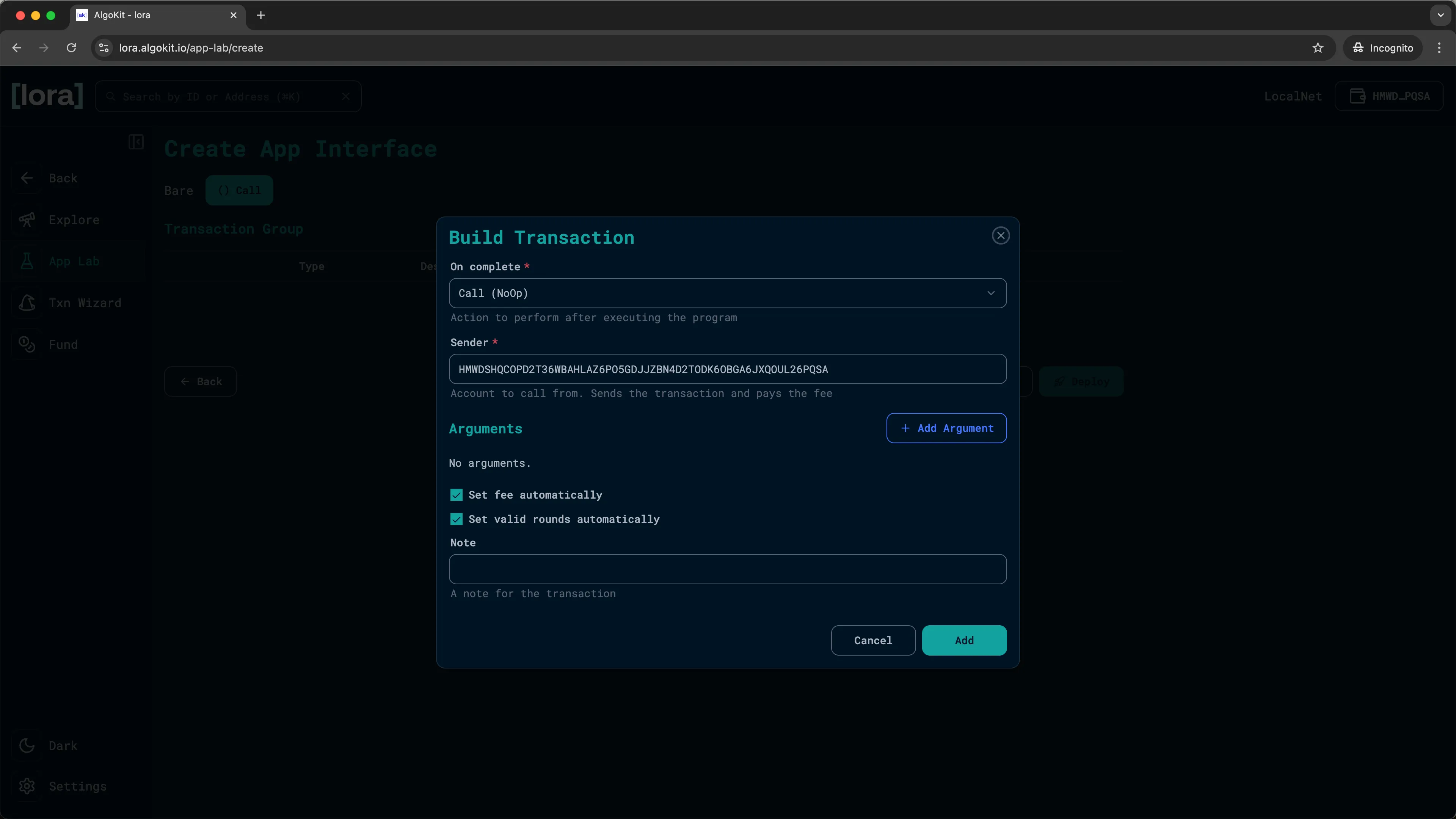Viewport: 1456px width, 819px height.
Task: Collapse the sidebar panel
Action: click(136, 142)
